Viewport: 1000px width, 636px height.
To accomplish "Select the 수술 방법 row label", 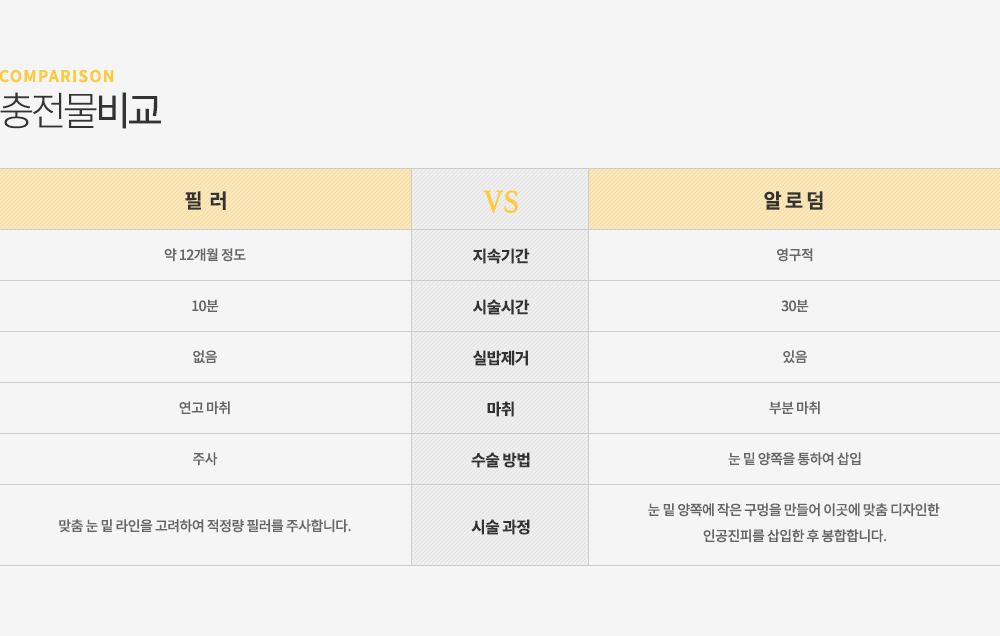I will [500, 460].
